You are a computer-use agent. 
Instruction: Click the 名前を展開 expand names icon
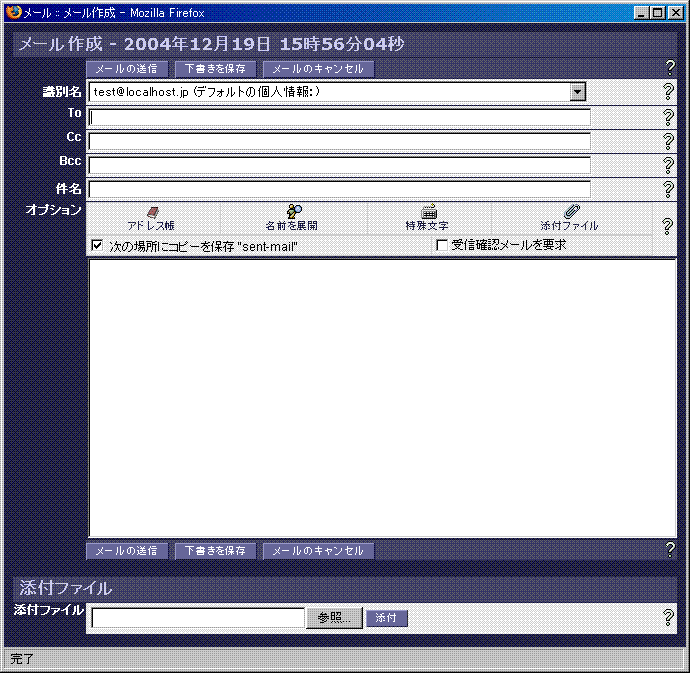click(294, 212)
